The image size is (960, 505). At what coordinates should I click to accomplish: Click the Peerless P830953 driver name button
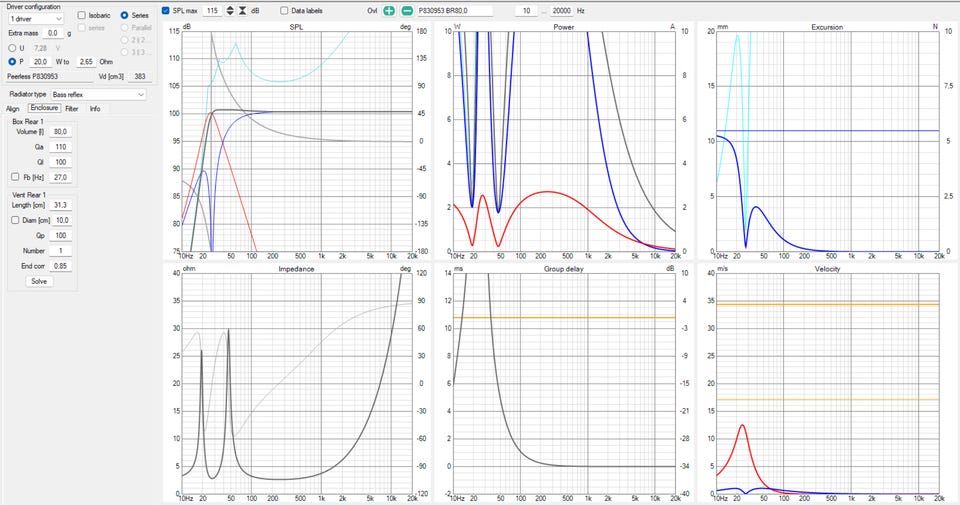pos(32,76)
